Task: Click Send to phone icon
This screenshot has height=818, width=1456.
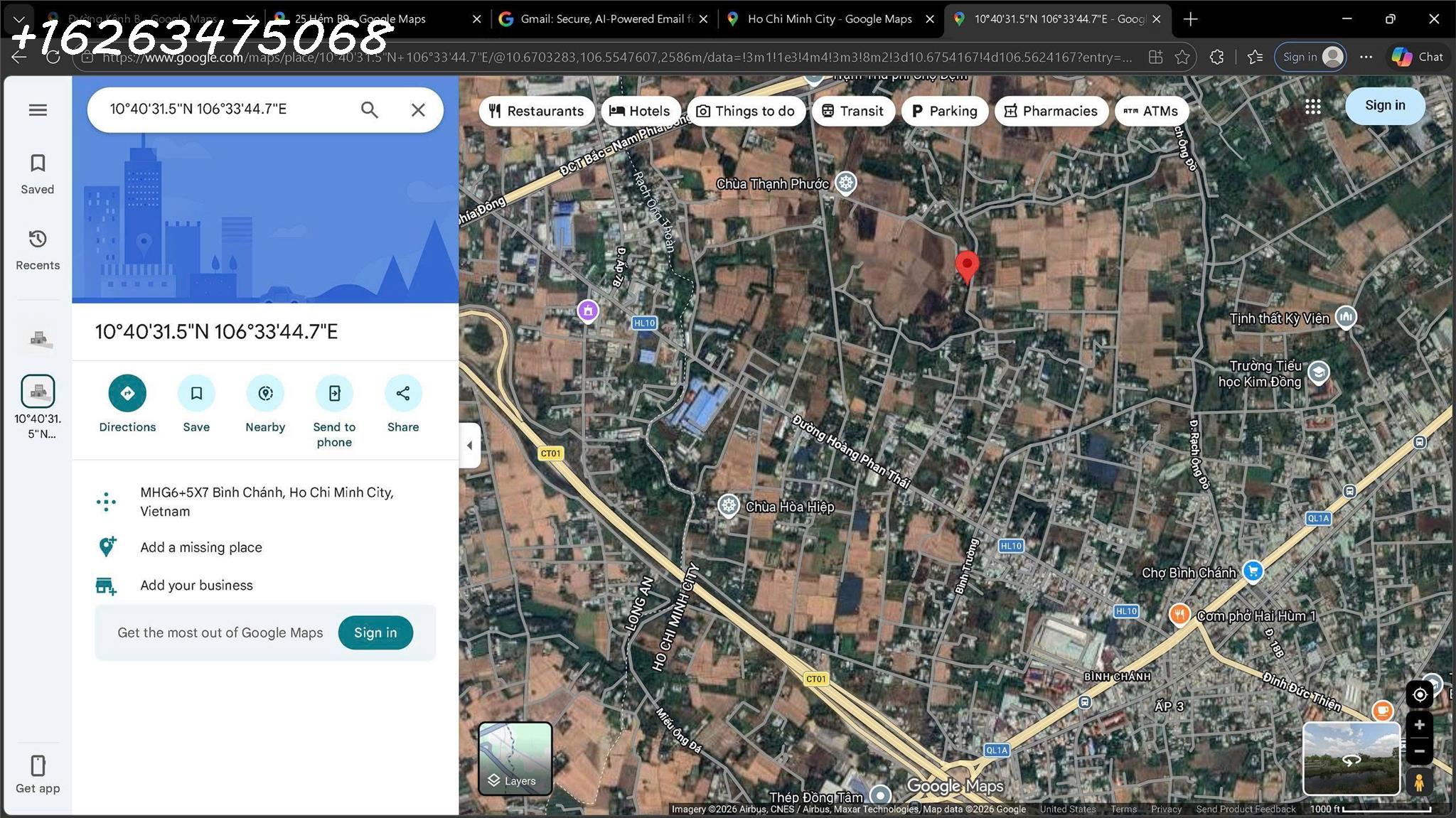Action: [334, 393]
